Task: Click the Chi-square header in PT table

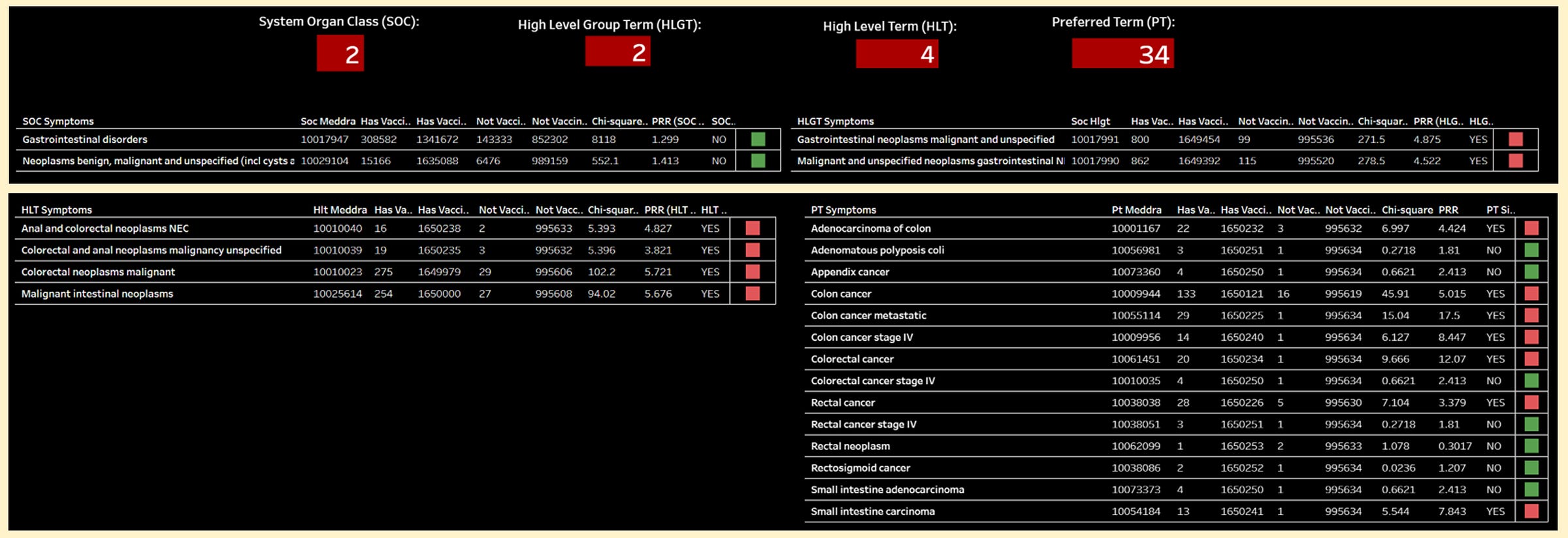Action: tap(1407, 210)
